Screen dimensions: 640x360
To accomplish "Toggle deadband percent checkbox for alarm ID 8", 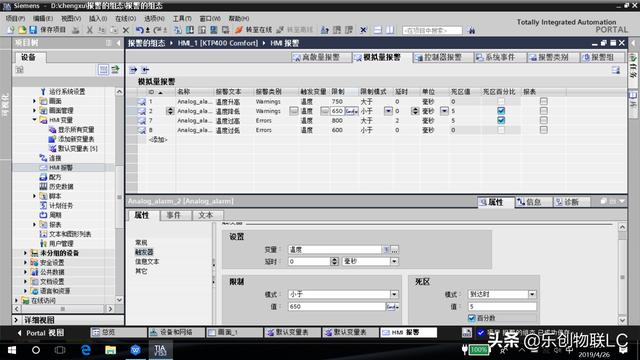I will click(501, 130).
